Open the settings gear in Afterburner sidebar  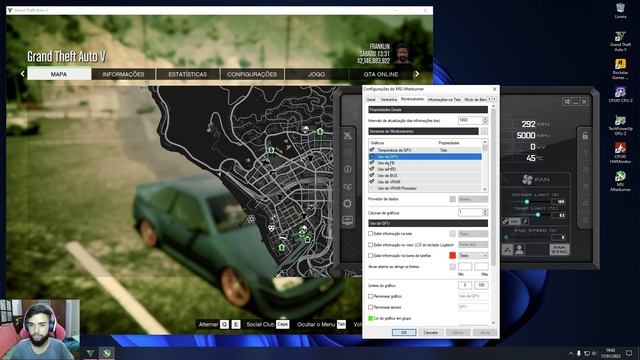click(347, 203)
